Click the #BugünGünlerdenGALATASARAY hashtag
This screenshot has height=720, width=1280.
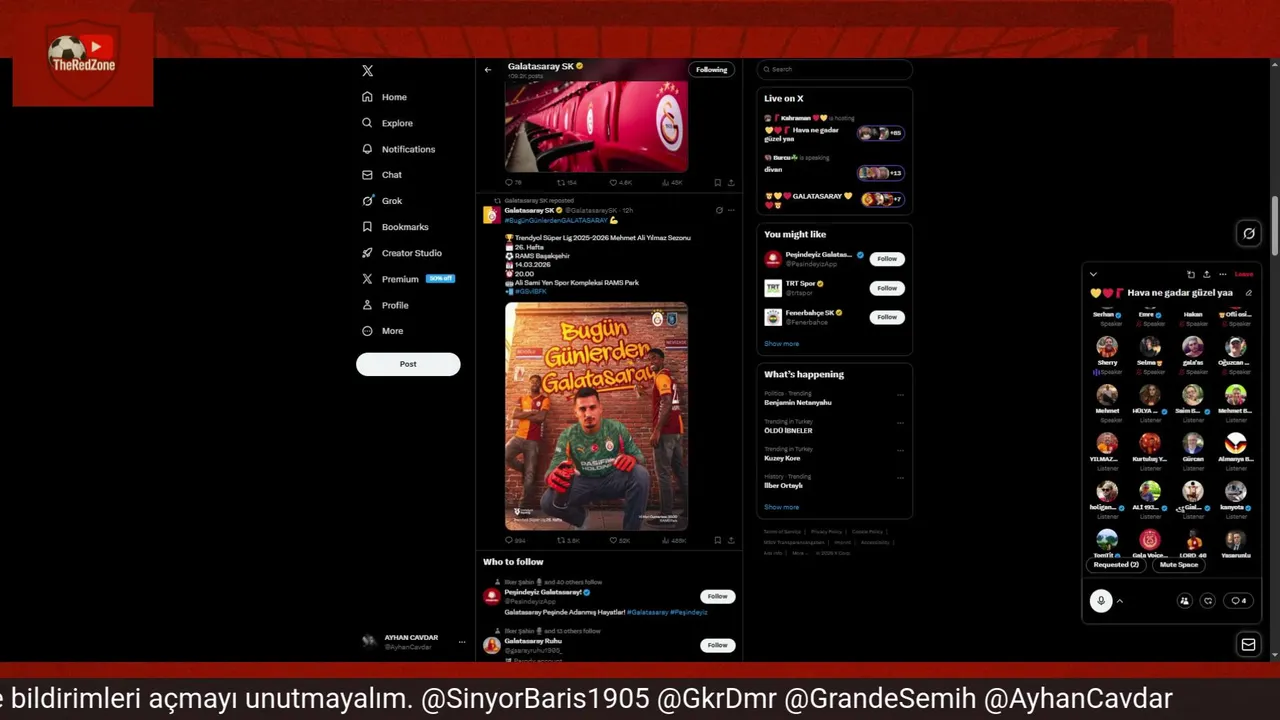556,220
